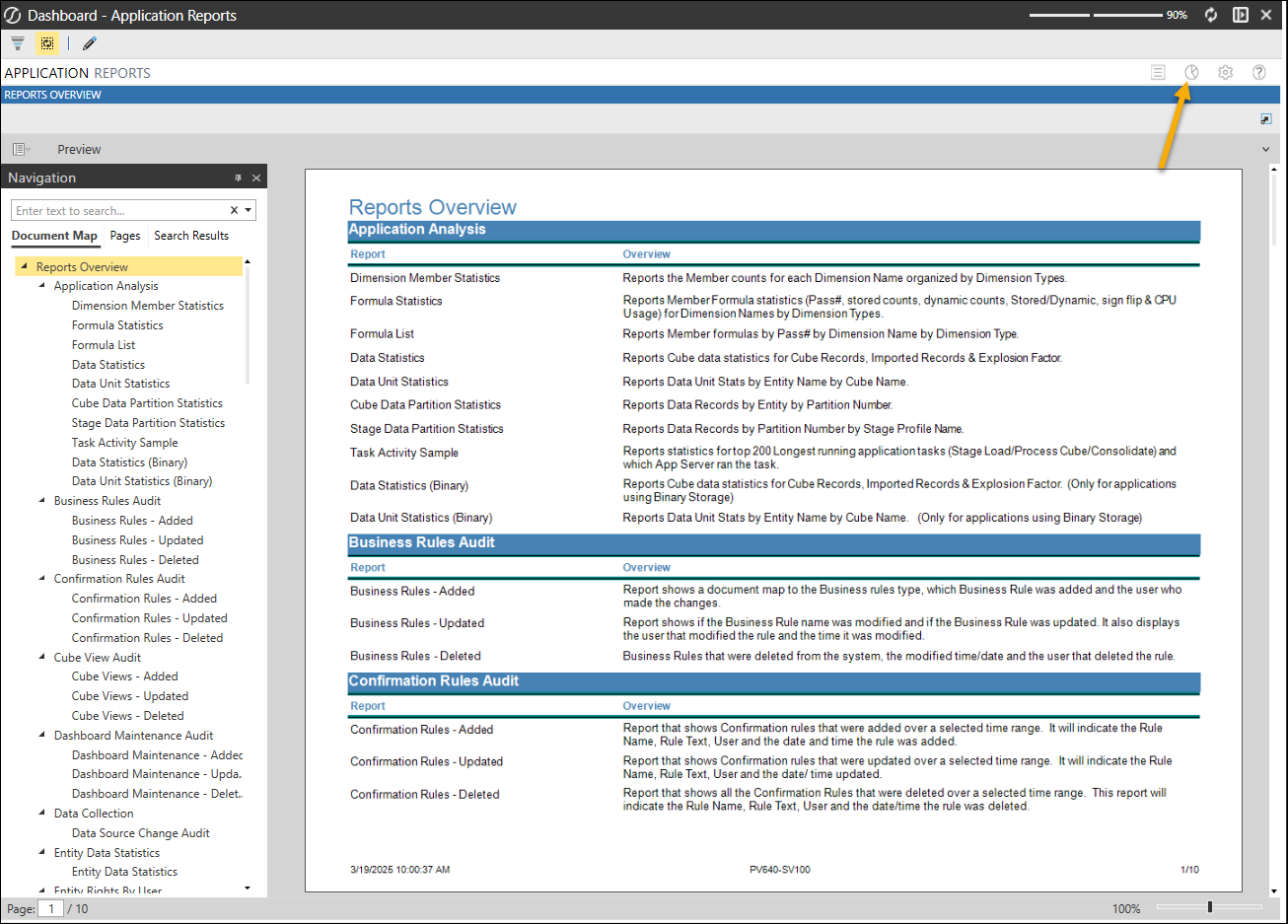Open the search options dropdown arrow
The image size is (1288, 924).
[249, 210]
